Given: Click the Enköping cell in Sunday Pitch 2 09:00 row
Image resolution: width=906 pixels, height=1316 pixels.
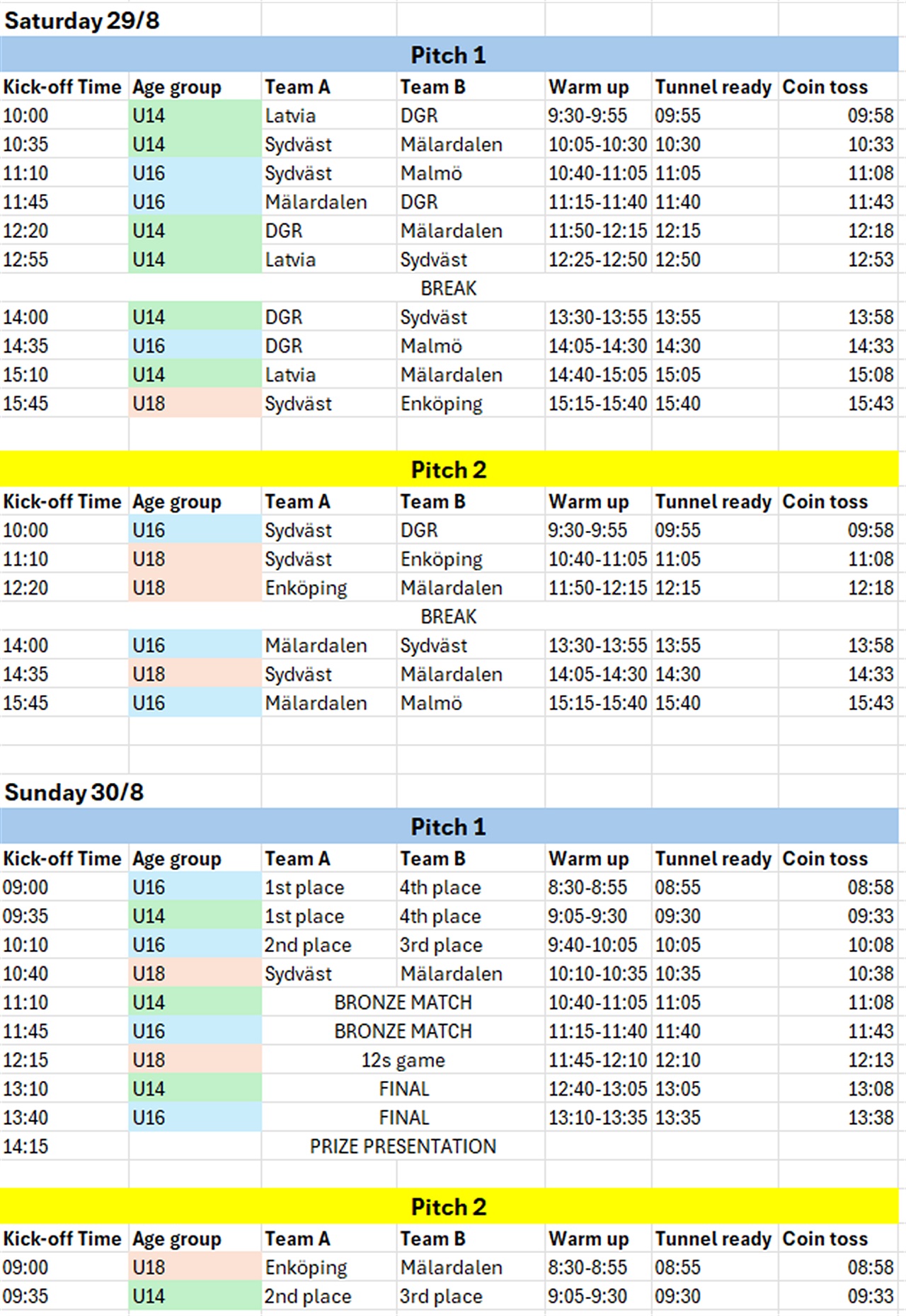Looking at the screenshot, I should pyautogui.click(x=329, y=1268).
